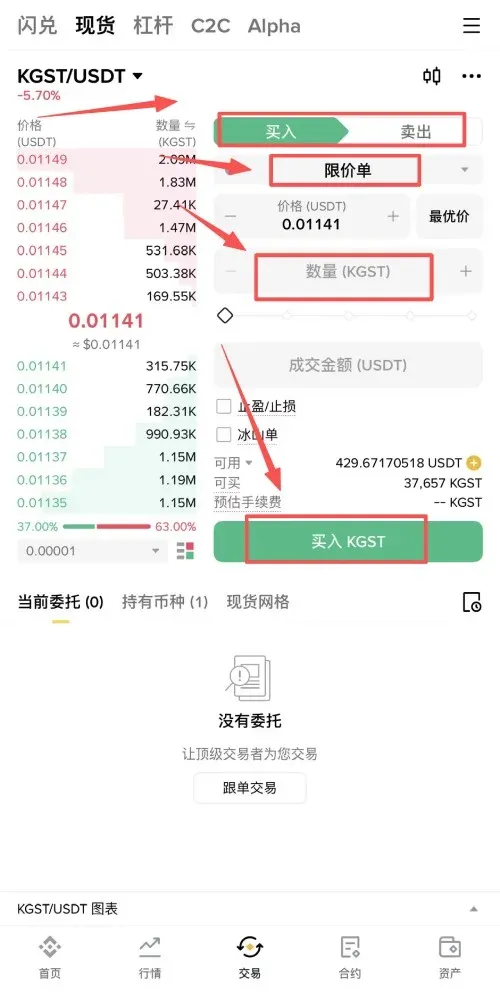Expand the 限价单 order type dropdown
Screen dimensions: 500x993
348,170
